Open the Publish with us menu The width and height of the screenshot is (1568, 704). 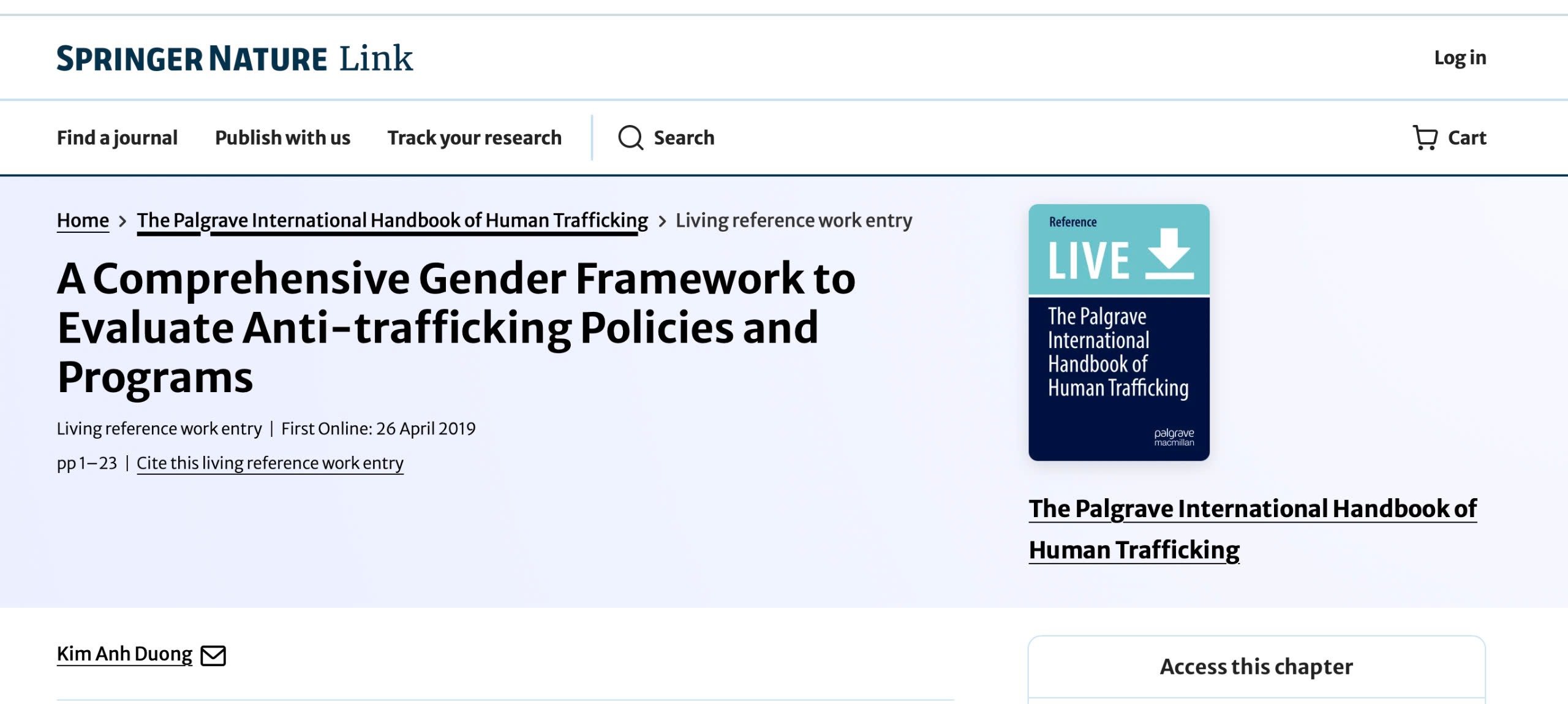[282, 138]
